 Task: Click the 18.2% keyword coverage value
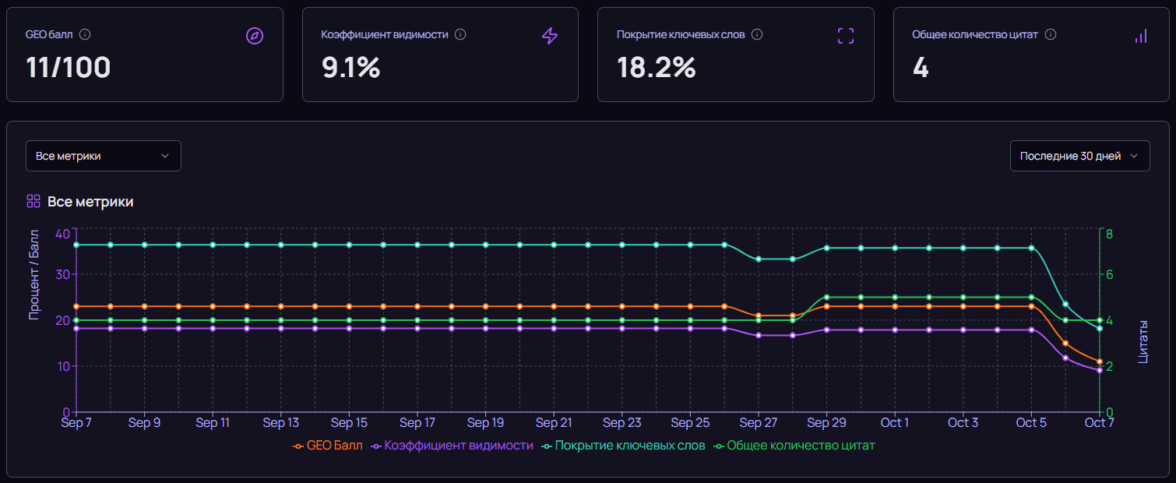coord(656,68)
